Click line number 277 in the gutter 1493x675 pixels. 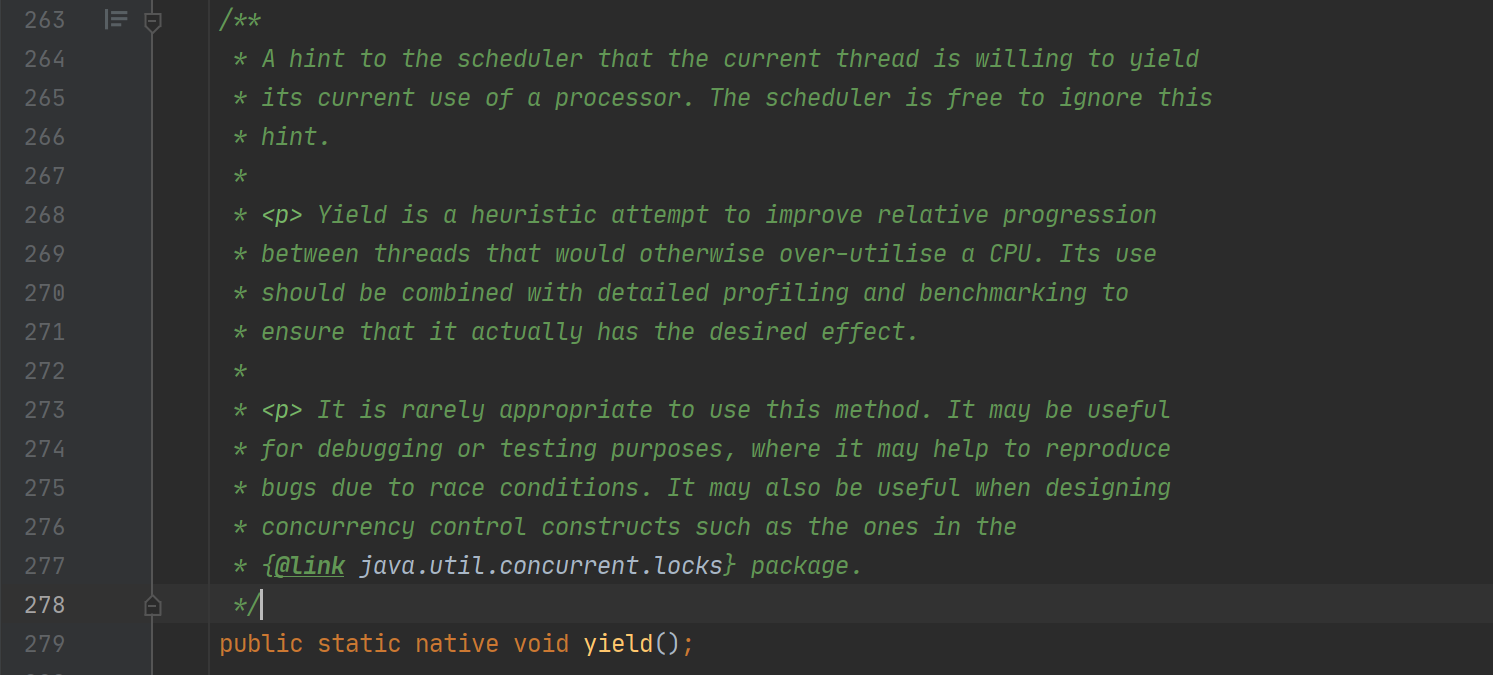44,566
